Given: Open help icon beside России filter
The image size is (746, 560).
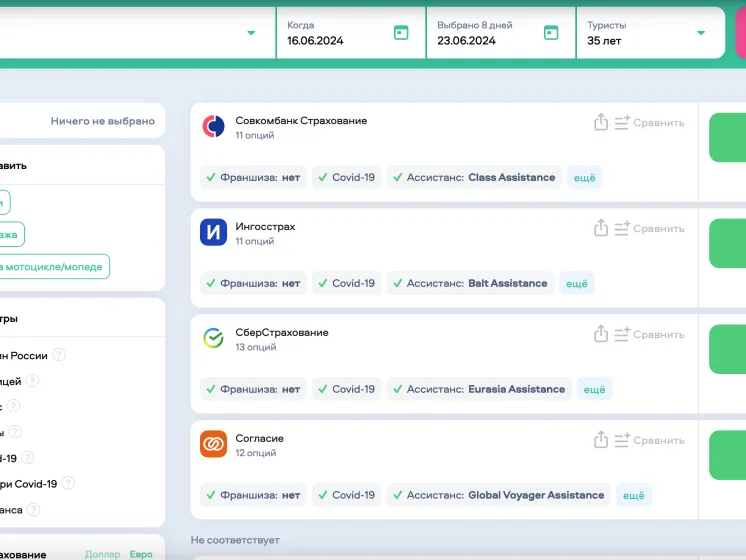Looking at the screenshot, I should click(59, 355).
